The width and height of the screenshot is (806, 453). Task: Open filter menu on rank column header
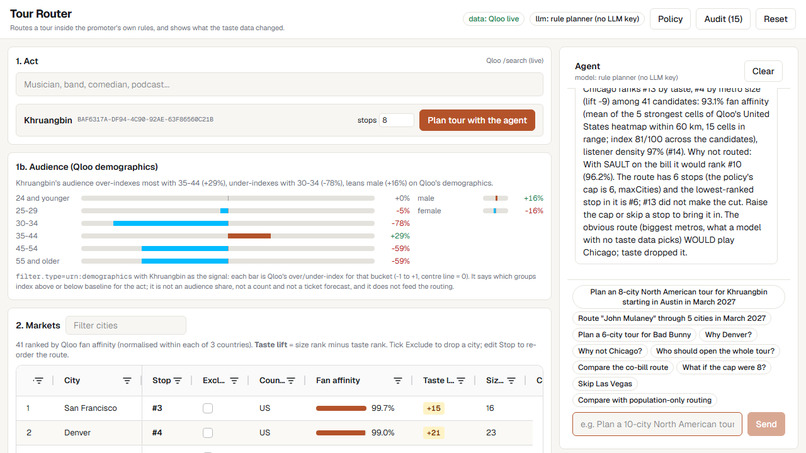click(39, 380)
